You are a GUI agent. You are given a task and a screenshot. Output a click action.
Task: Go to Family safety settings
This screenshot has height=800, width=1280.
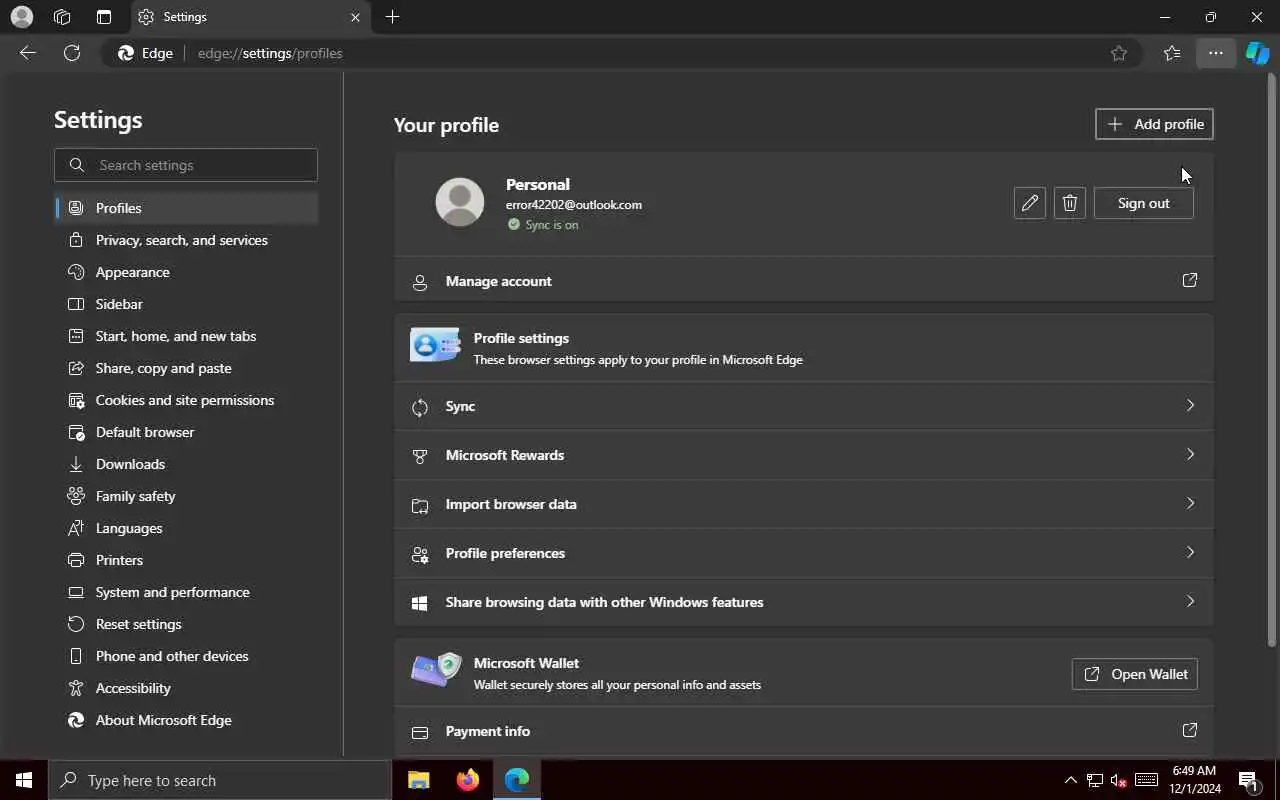coord(186,496)
